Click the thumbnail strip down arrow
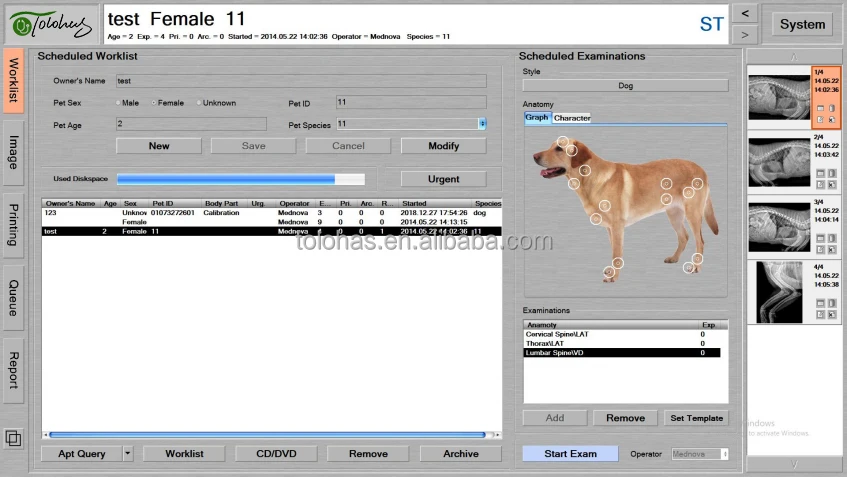 click(794, 464)
